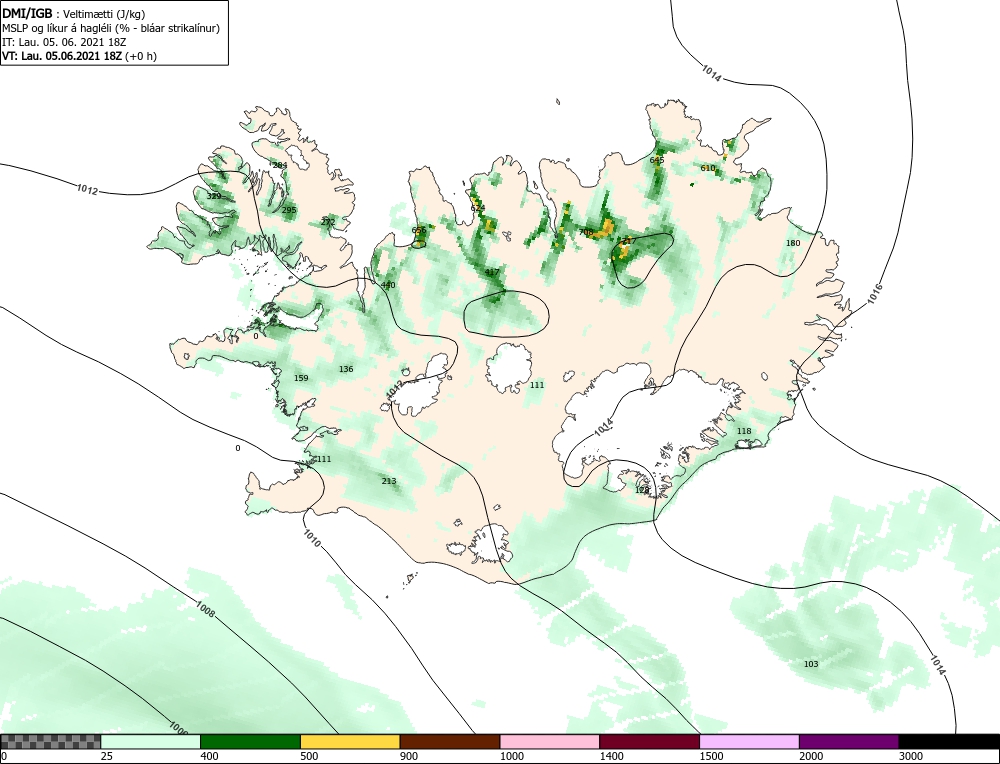Screen dimensions: 1000x764
Task: Select the 'IT: Lau. 05. 06. 2021 18Z' line
Action: (x=64, y=42)
